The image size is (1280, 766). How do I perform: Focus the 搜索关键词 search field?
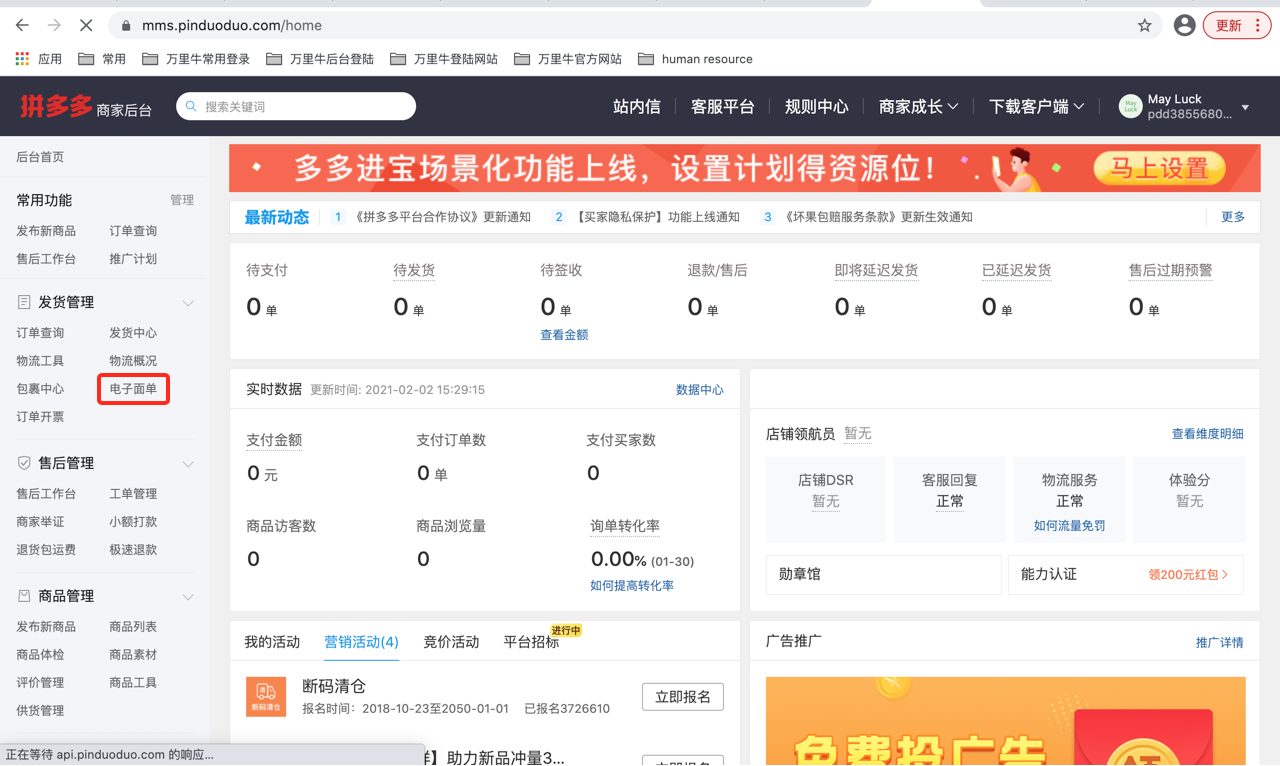pyautogui.click(x=296, y=106)
